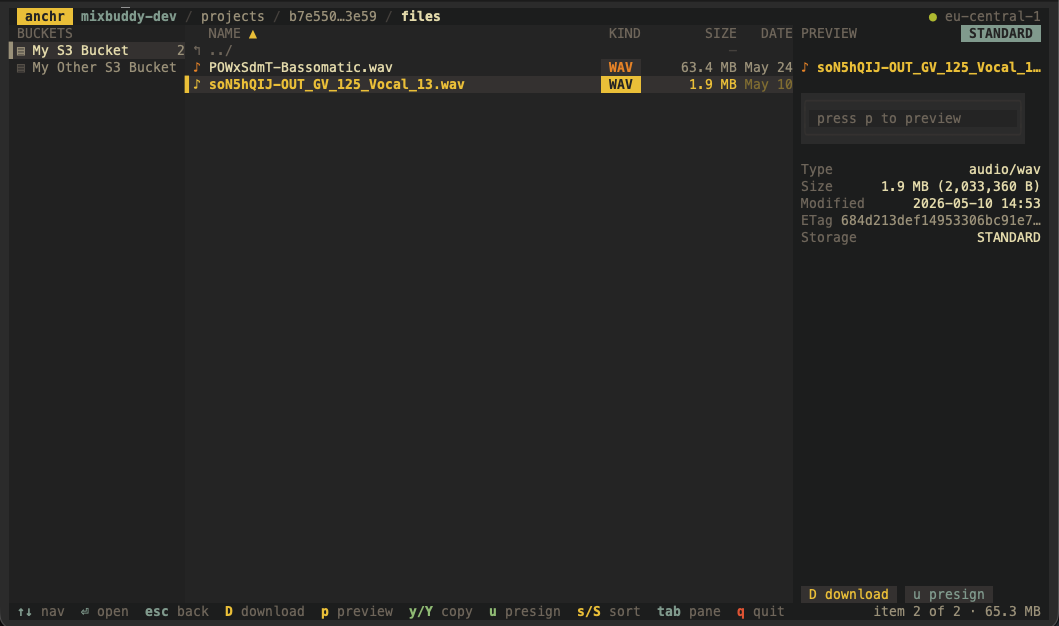Click the esc back footer hint
Image resolution: width=1059 pixels, height=626 pixels.
pos(177,612)
